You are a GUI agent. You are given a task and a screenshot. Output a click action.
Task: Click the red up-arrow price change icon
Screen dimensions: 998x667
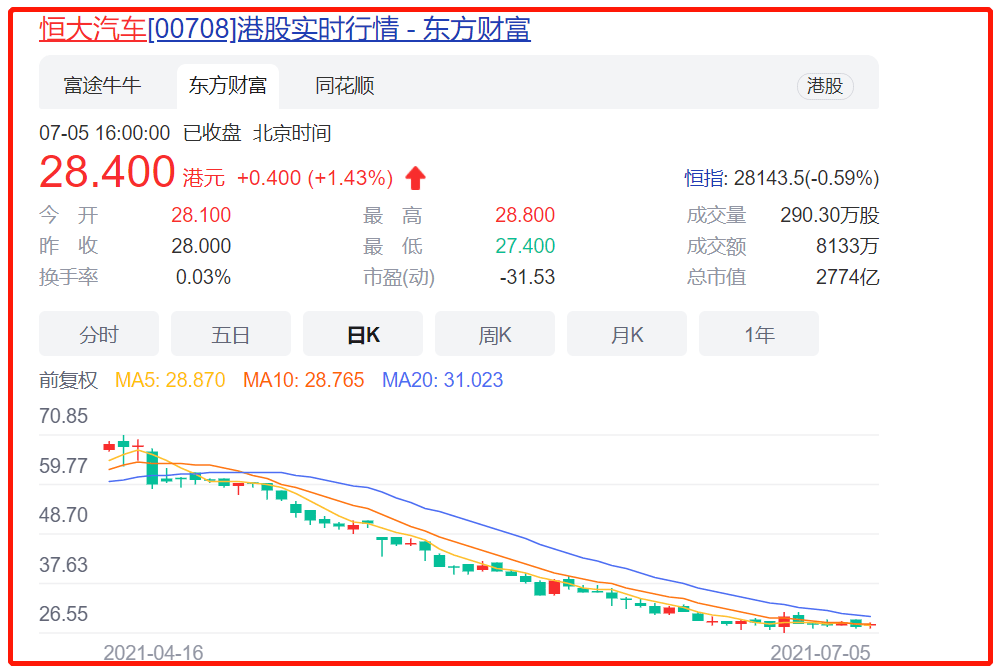[416, 178]
